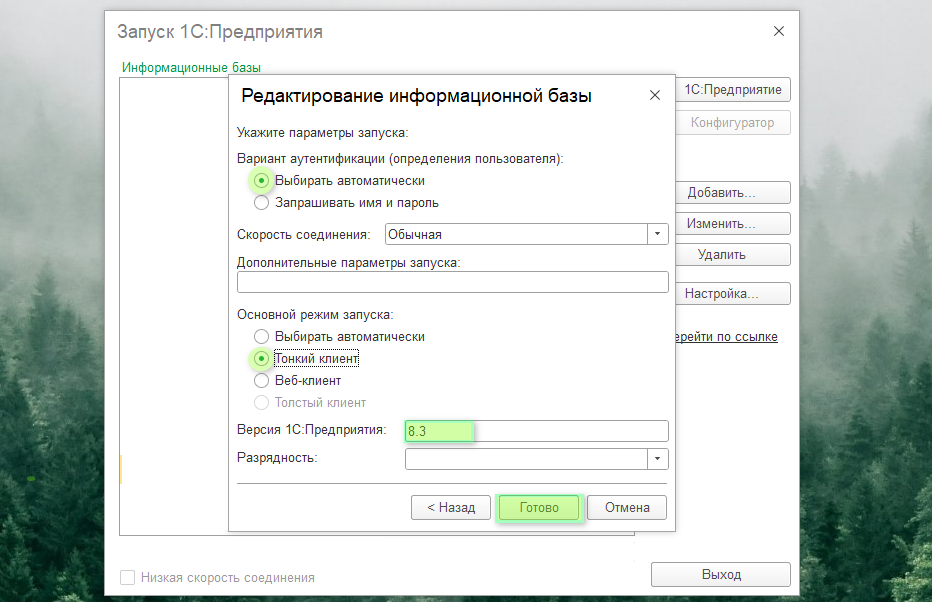Click 'Добавить...' button
The height and width of the screenshot is (602, 932).
click(x=733, y=193)
